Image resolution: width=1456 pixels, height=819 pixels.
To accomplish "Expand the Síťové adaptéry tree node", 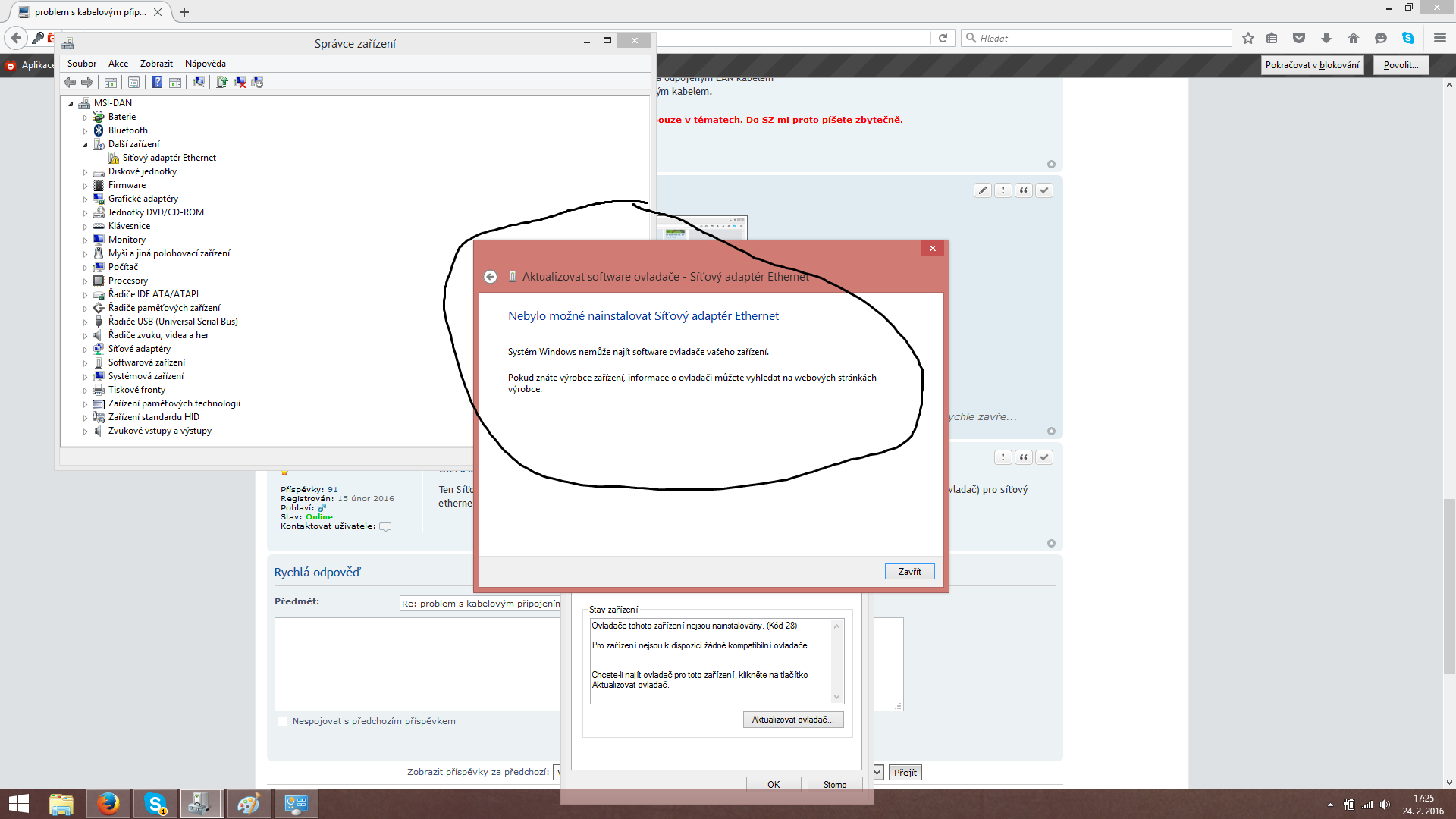I will pos(86,350).
